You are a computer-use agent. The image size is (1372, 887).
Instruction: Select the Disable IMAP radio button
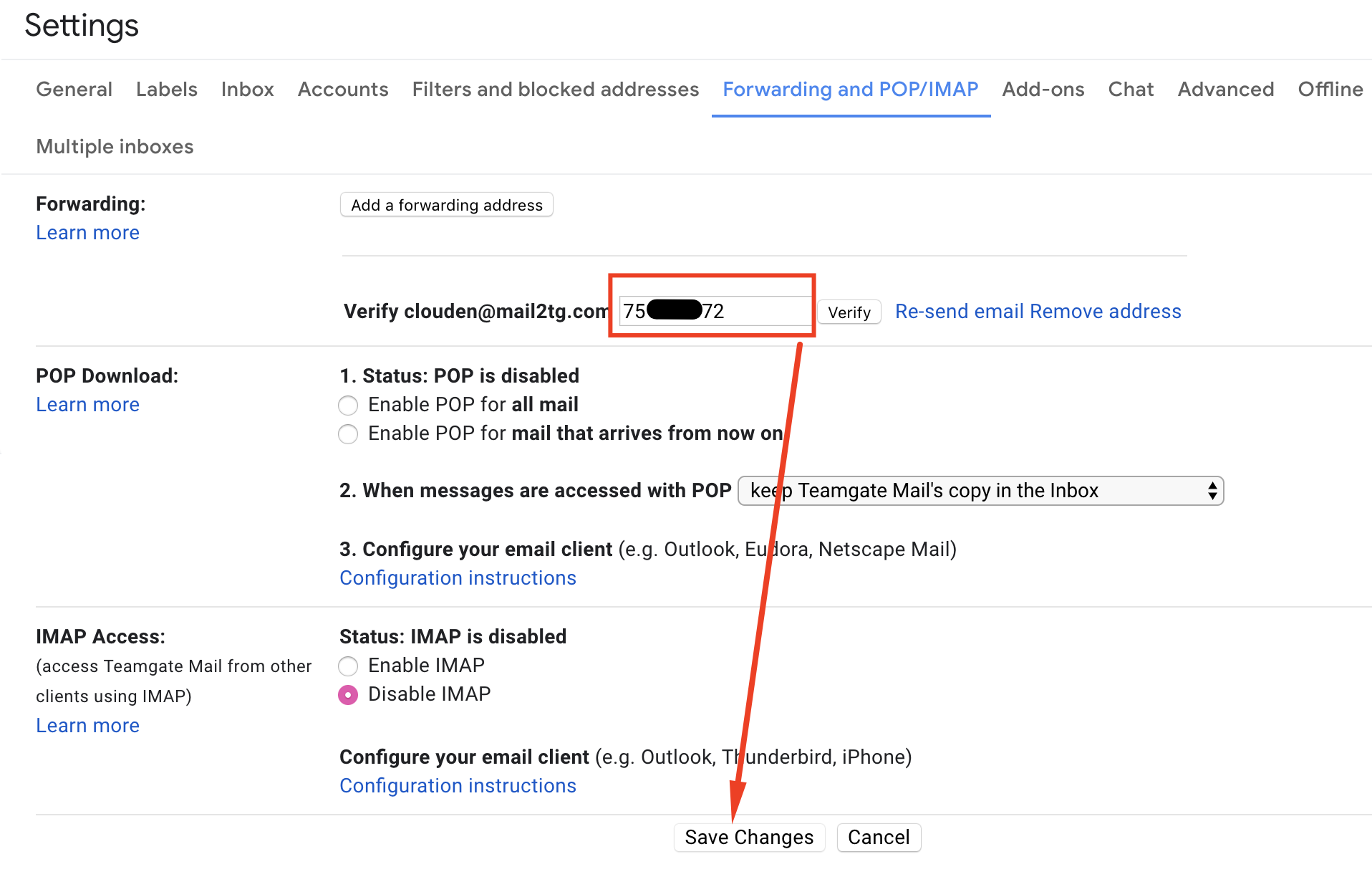(348, 695)
